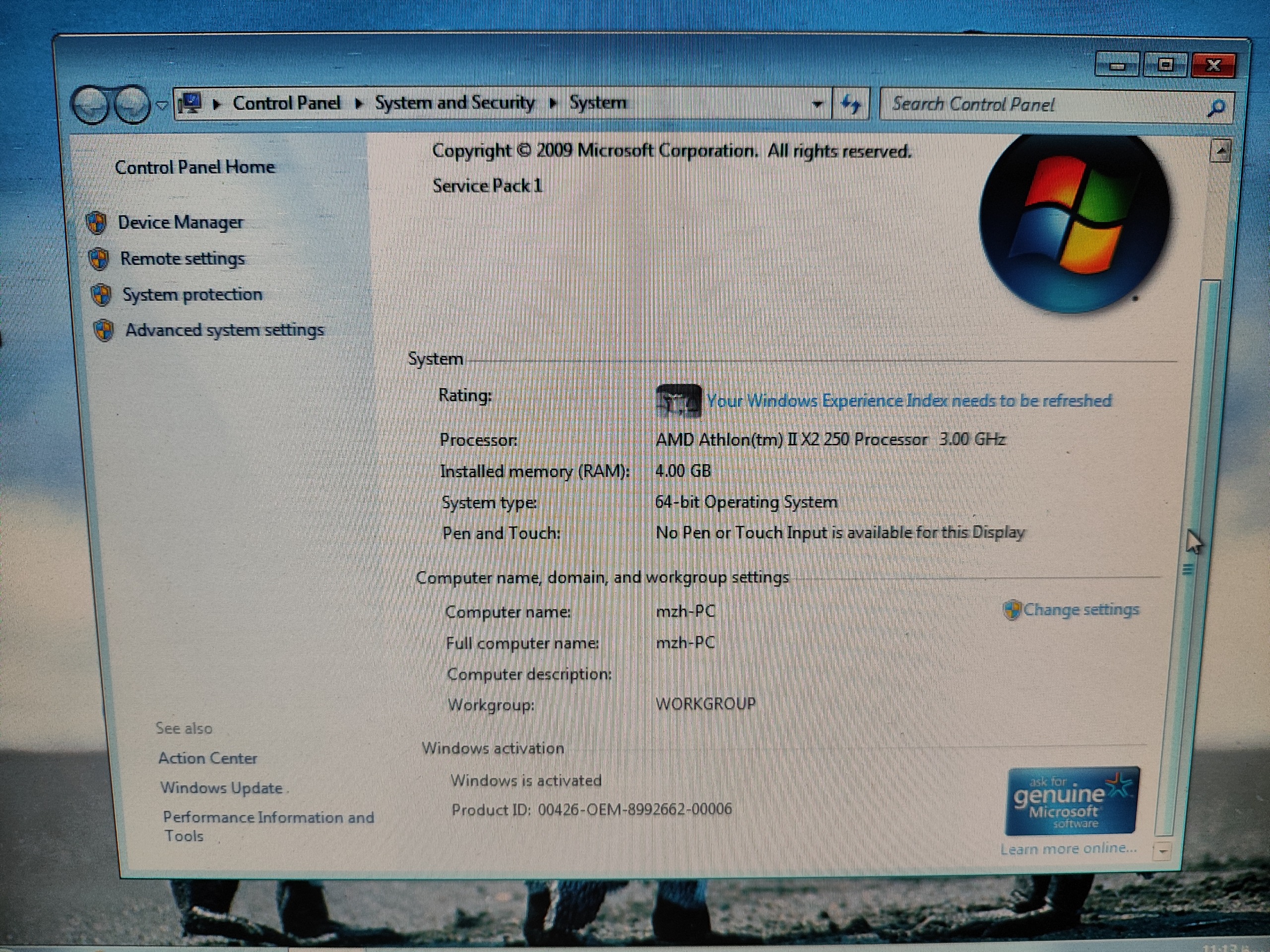Minimize the System window
The height and width of the screenshot is (952, 1270).
[x=1117, y=64]
